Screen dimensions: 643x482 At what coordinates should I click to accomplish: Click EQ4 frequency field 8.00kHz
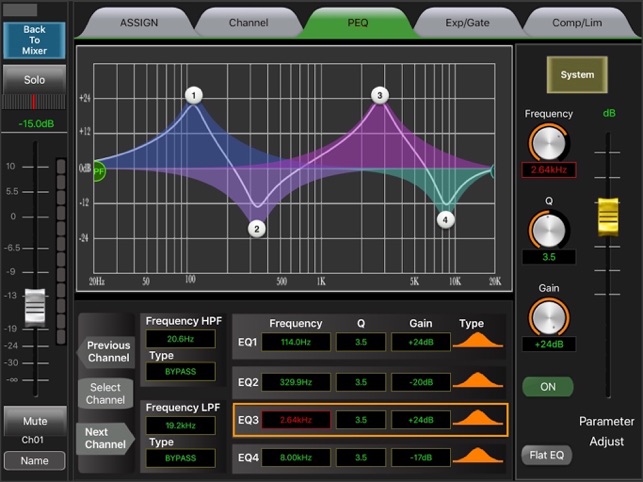point(296,457)
